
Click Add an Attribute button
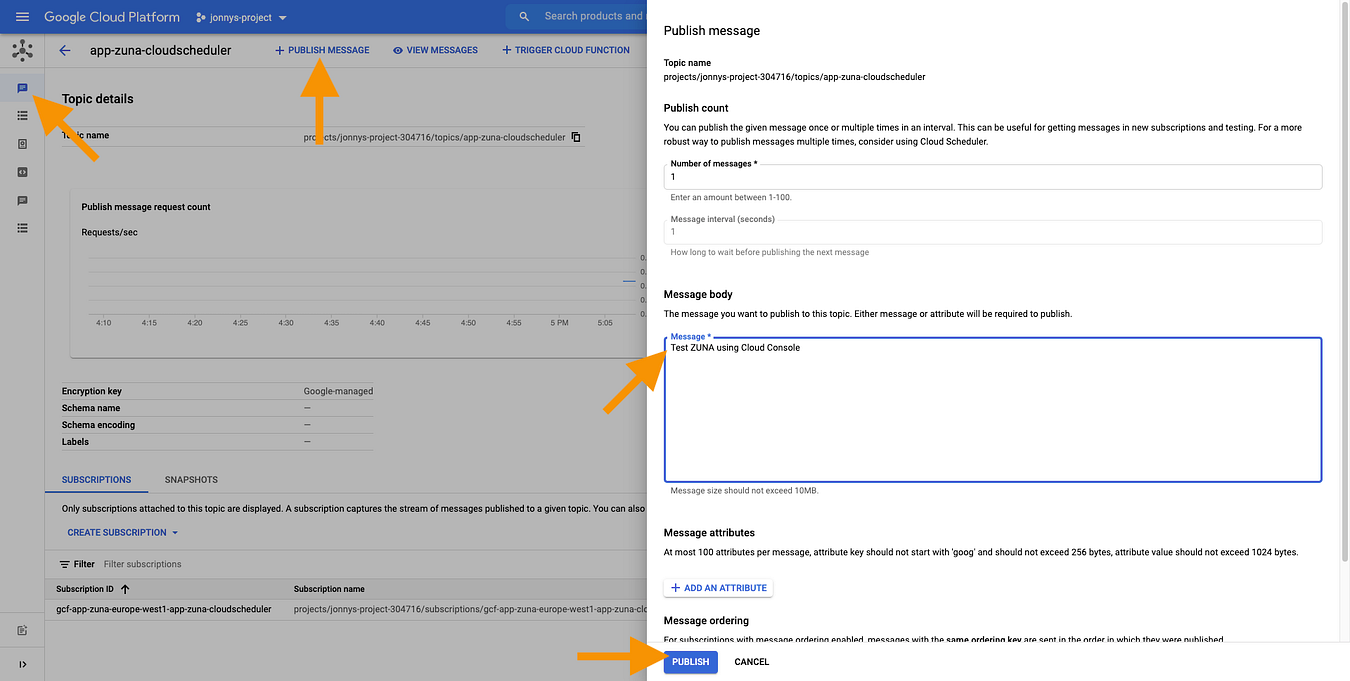pyautogui.click(x=718, y=588)
